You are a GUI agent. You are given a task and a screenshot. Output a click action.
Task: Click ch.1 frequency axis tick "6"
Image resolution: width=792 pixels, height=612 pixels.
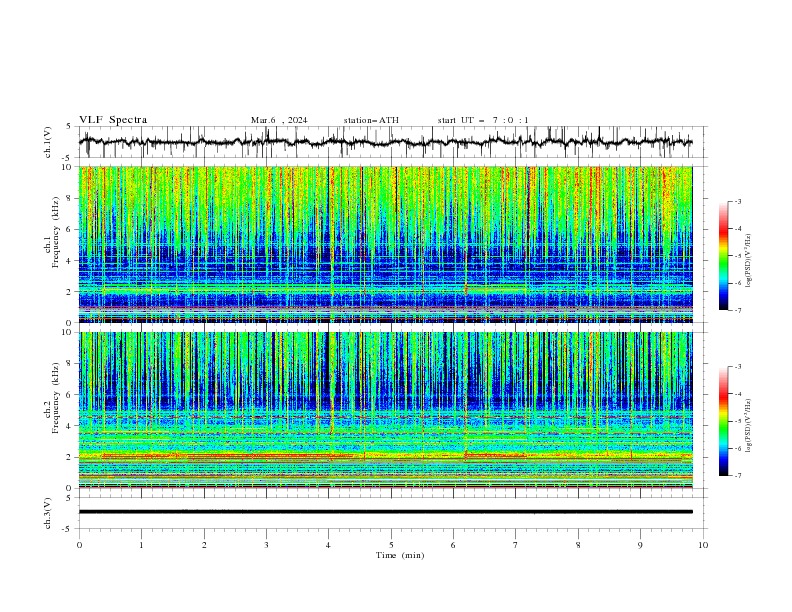[x=70, y=229]
